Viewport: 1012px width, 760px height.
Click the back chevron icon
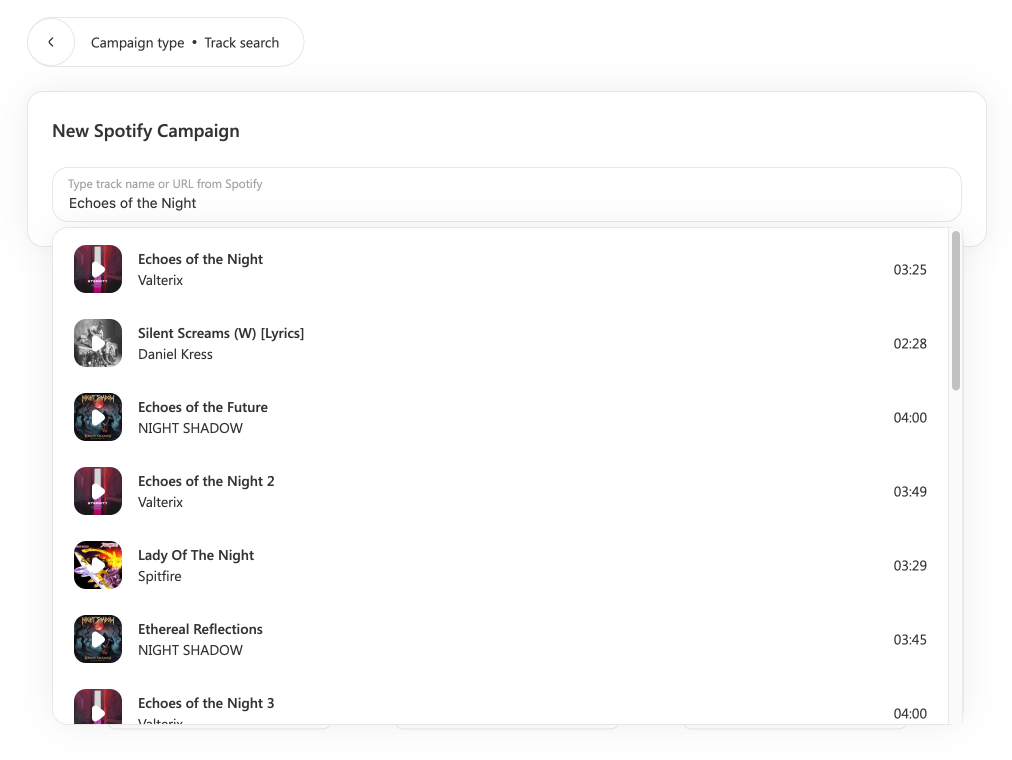(x=50, y=42)
